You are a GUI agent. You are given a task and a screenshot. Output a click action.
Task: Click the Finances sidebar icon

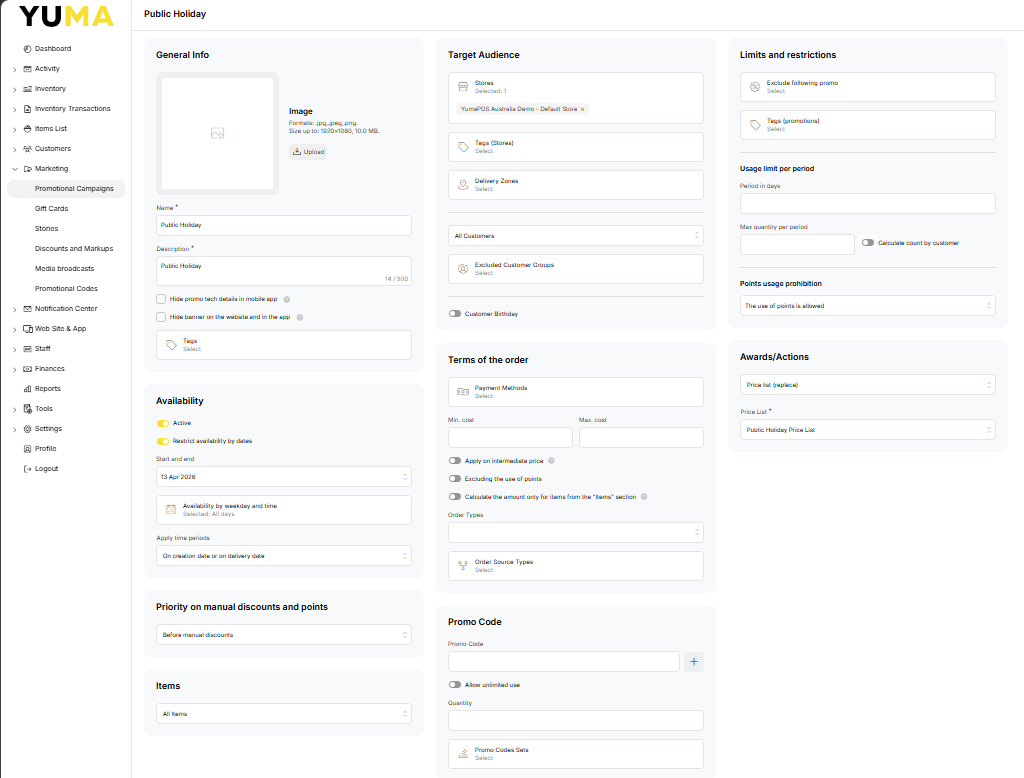[x=27, y=369]
